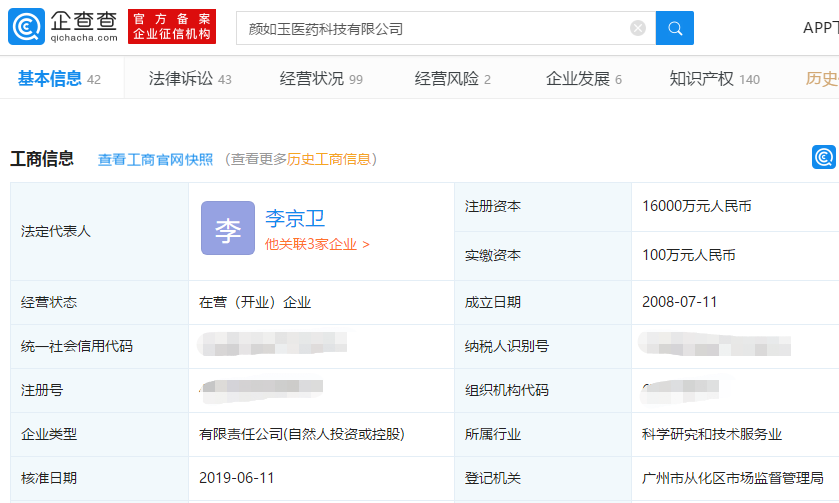Switch to the 经营状况 tab
Viewport: 839px width, 503px height.
point(321,79)
